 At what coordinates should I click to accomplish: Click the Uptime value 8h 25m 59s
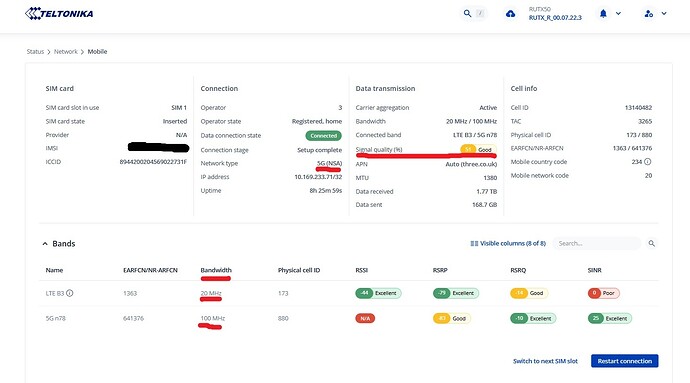point(325,190)
